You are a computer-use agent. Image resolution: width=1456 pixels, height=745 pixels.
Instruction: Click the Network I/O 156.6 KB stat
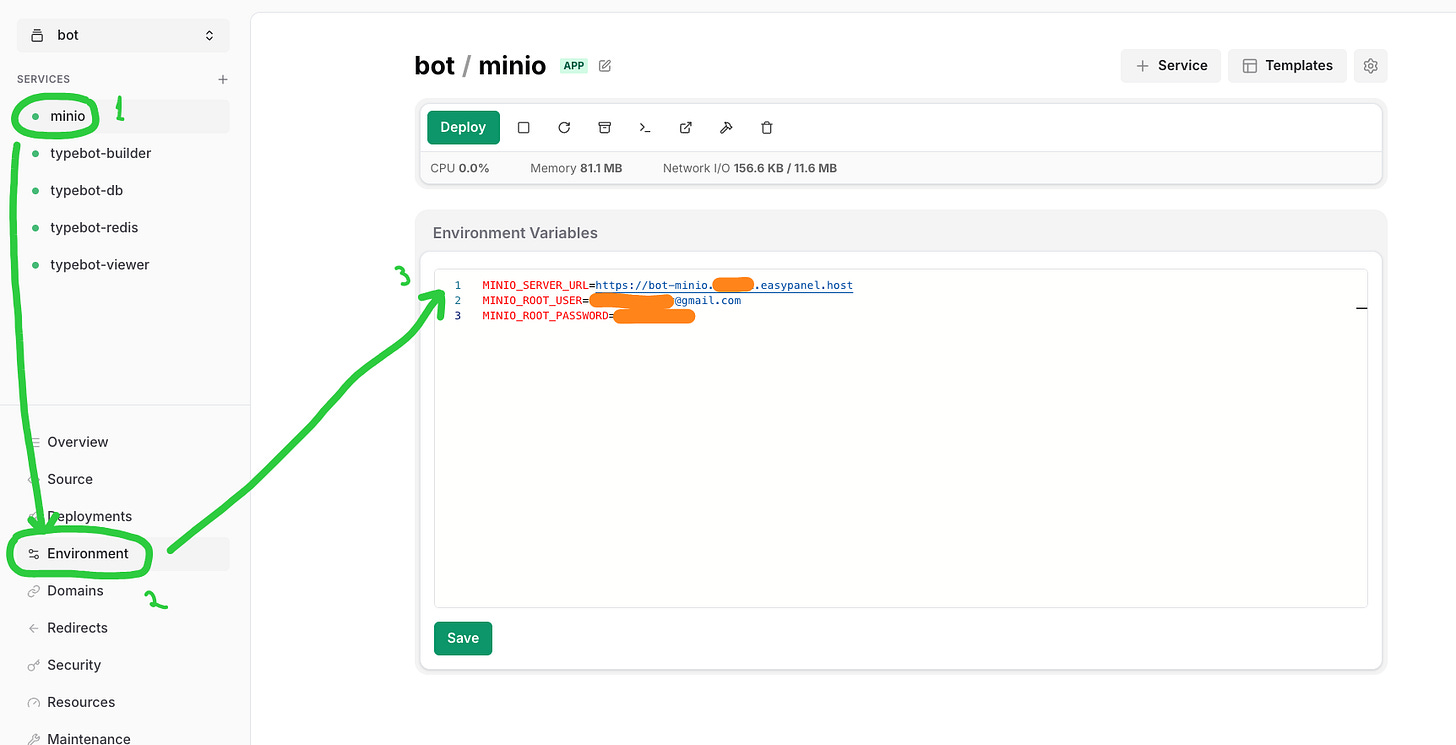click(x=750, y=168)
